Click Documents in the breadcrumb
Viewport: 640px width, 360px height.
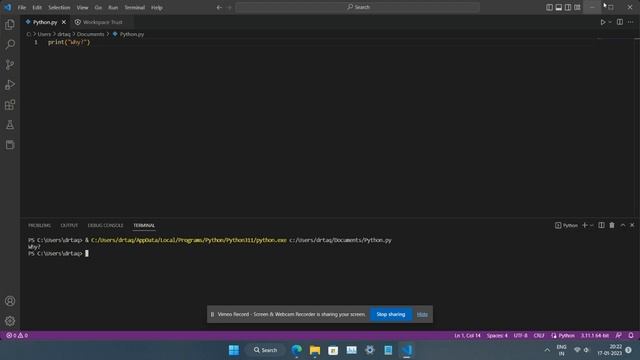(x=90, y=34)
